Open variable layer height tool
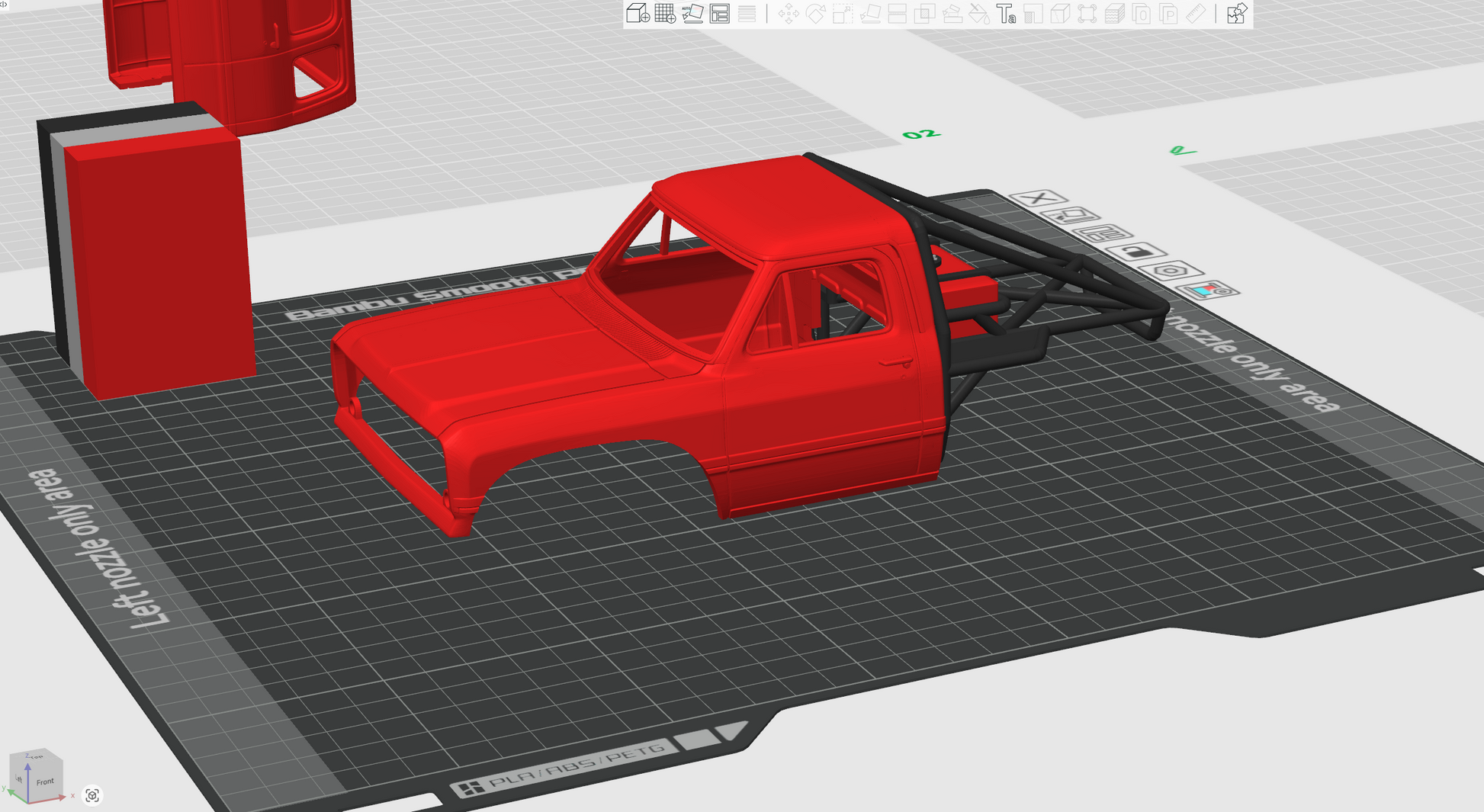Screen dimensions: 1484x812 747,14
